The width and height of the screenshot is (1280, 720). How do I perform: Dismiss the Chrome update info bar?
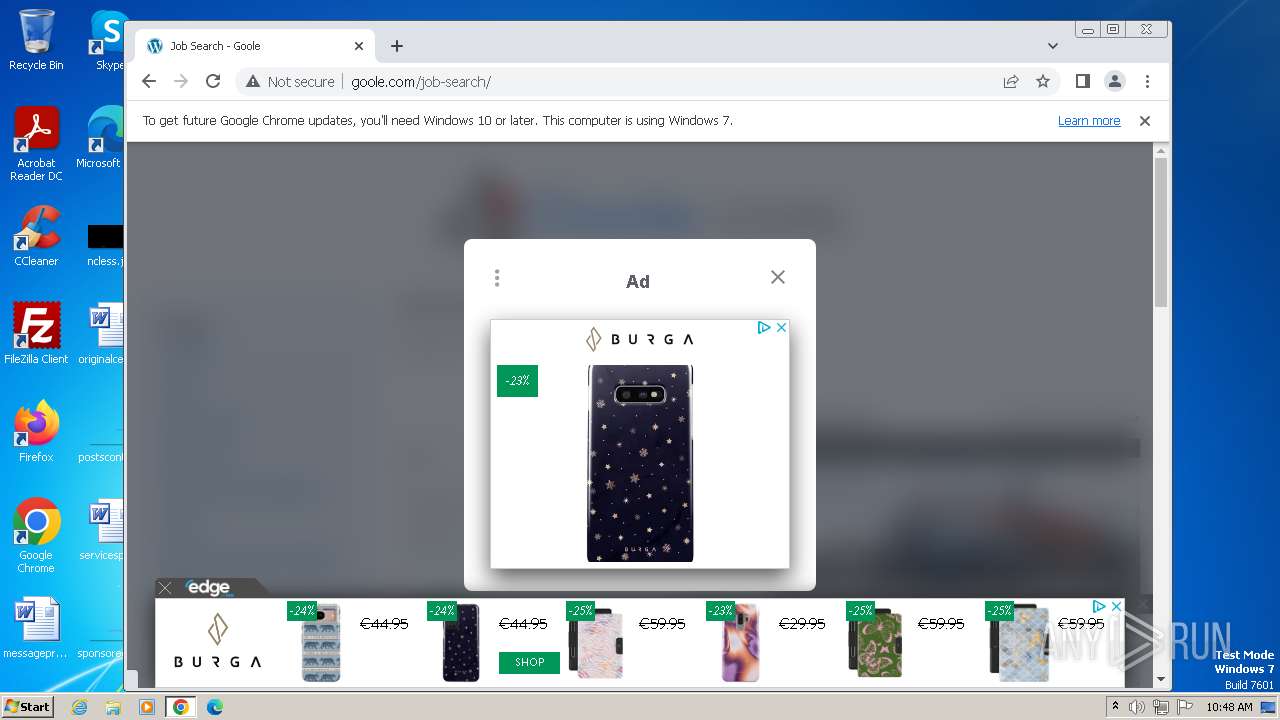[1145, 121]
